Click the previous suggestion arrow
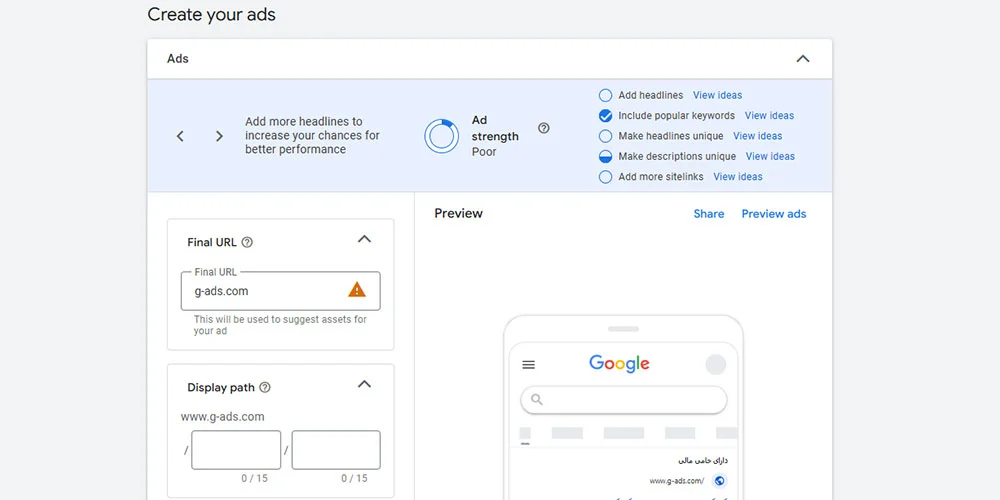This screenshot has width=1000, height=500. coord(180,136)
